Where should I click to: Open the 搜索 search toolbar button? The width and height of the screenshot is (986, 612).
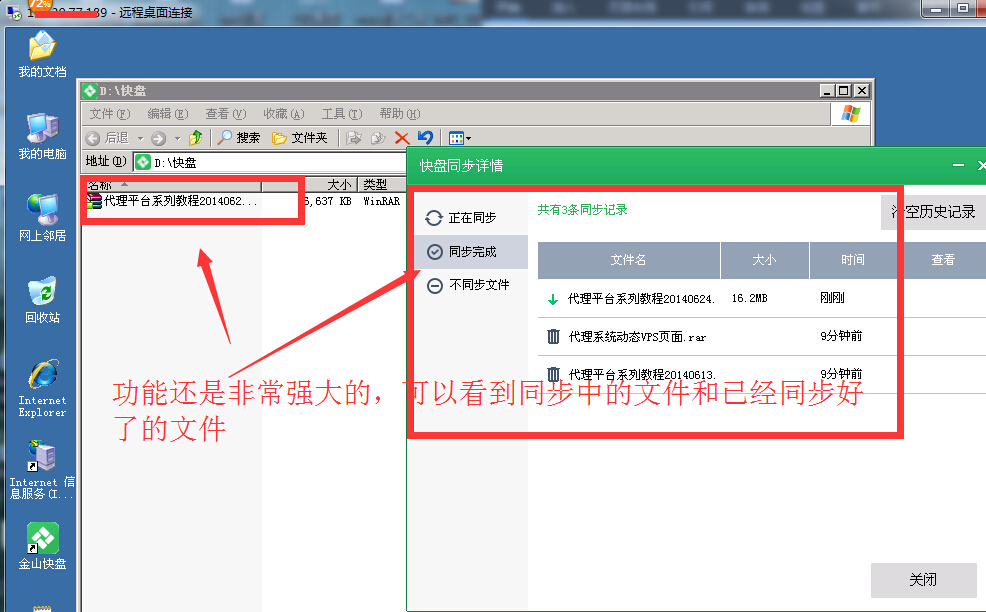click(x=238, y=138)
